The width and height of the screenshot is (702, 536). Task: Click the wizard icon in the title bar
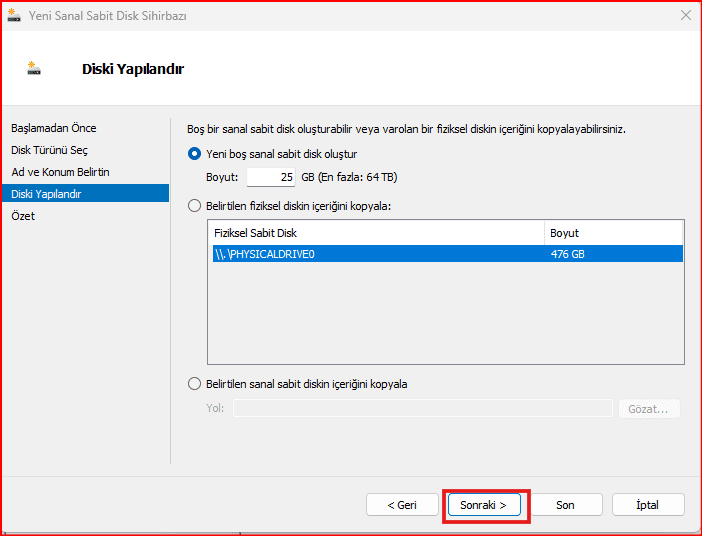[x=14, y=16]
